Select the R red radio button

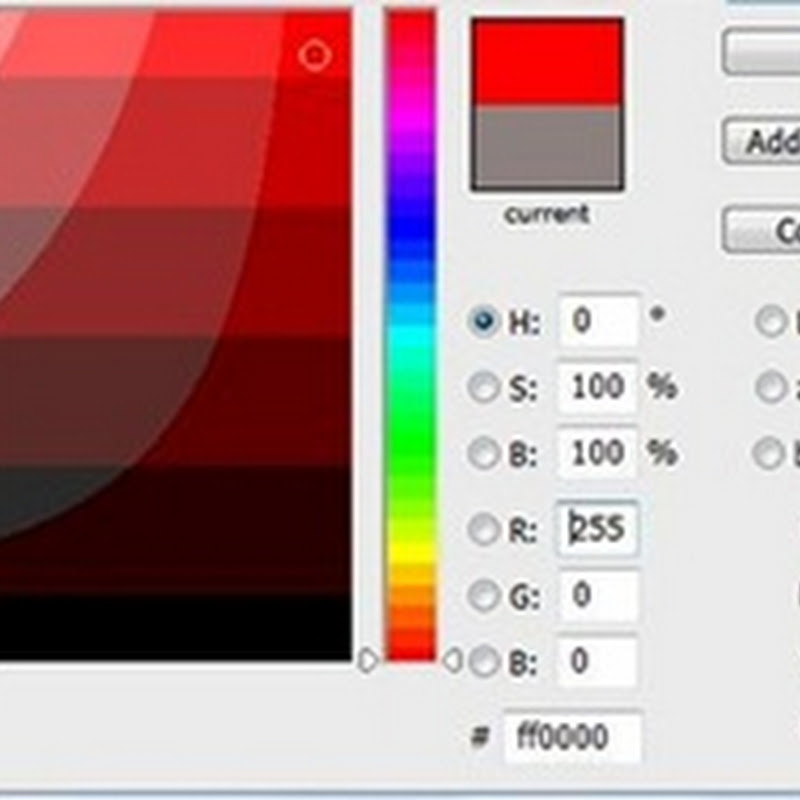(483, 529)
